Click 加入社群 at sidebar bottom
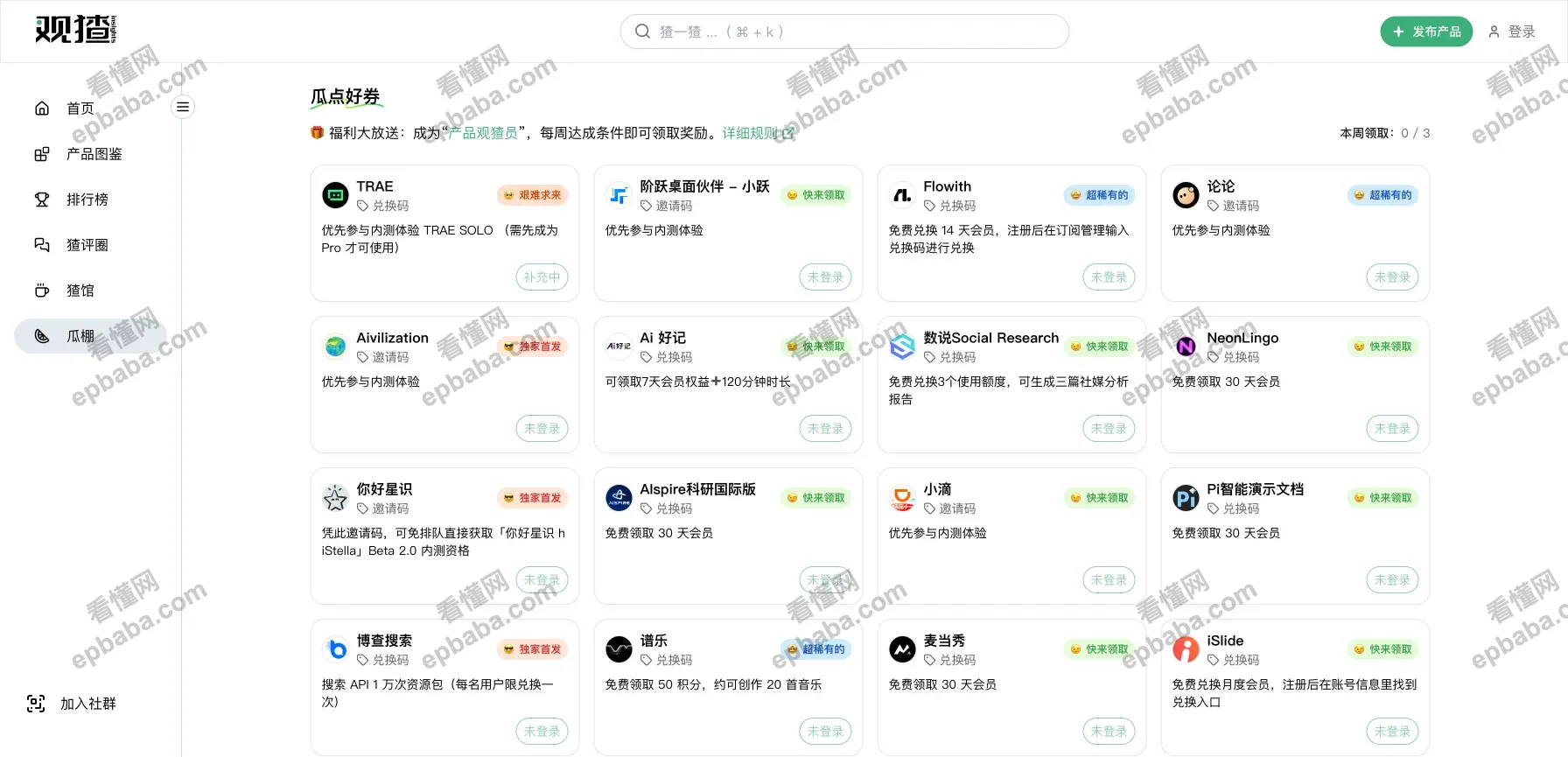This screenshot has width=1568, height=757. (87, 704)
